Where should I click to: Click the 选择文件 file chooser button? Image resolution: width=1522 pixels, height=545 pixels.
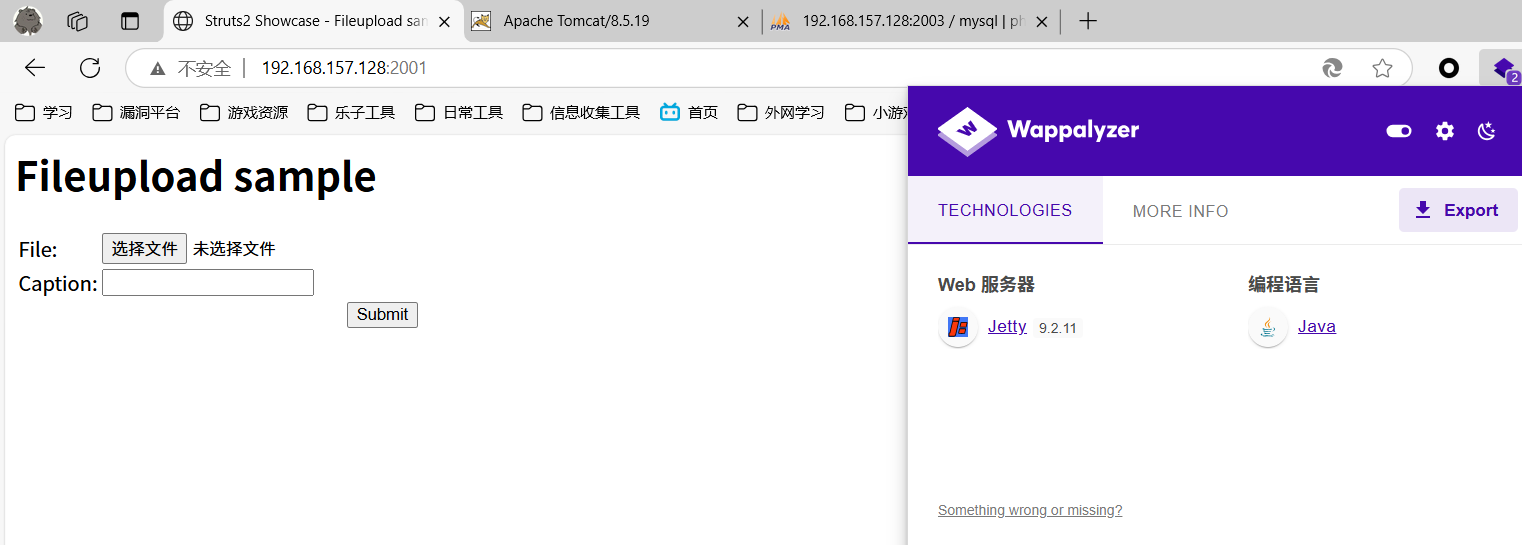(144, 248)
